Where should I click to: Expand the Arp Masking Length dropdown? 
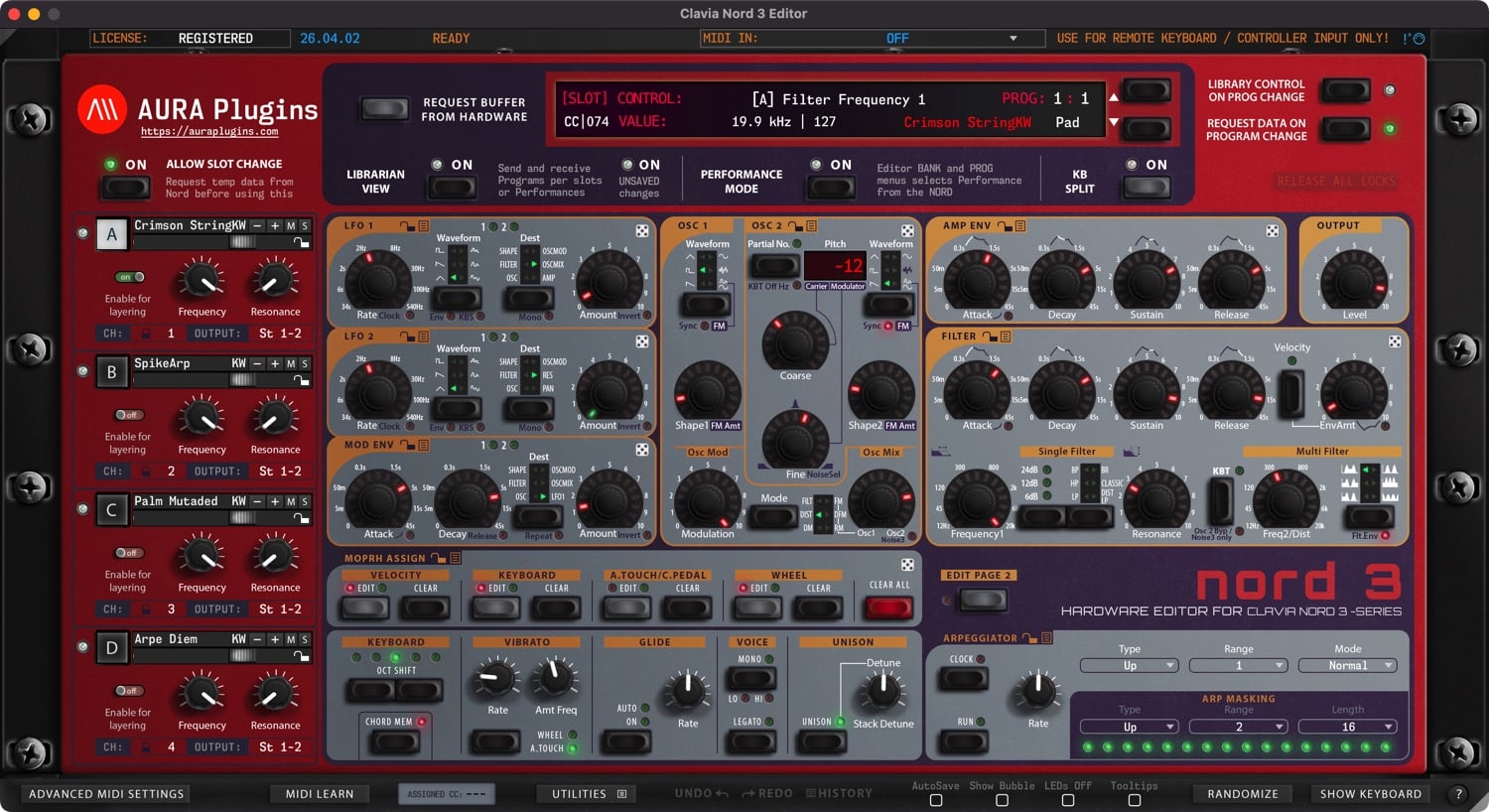pos(1347,727)
